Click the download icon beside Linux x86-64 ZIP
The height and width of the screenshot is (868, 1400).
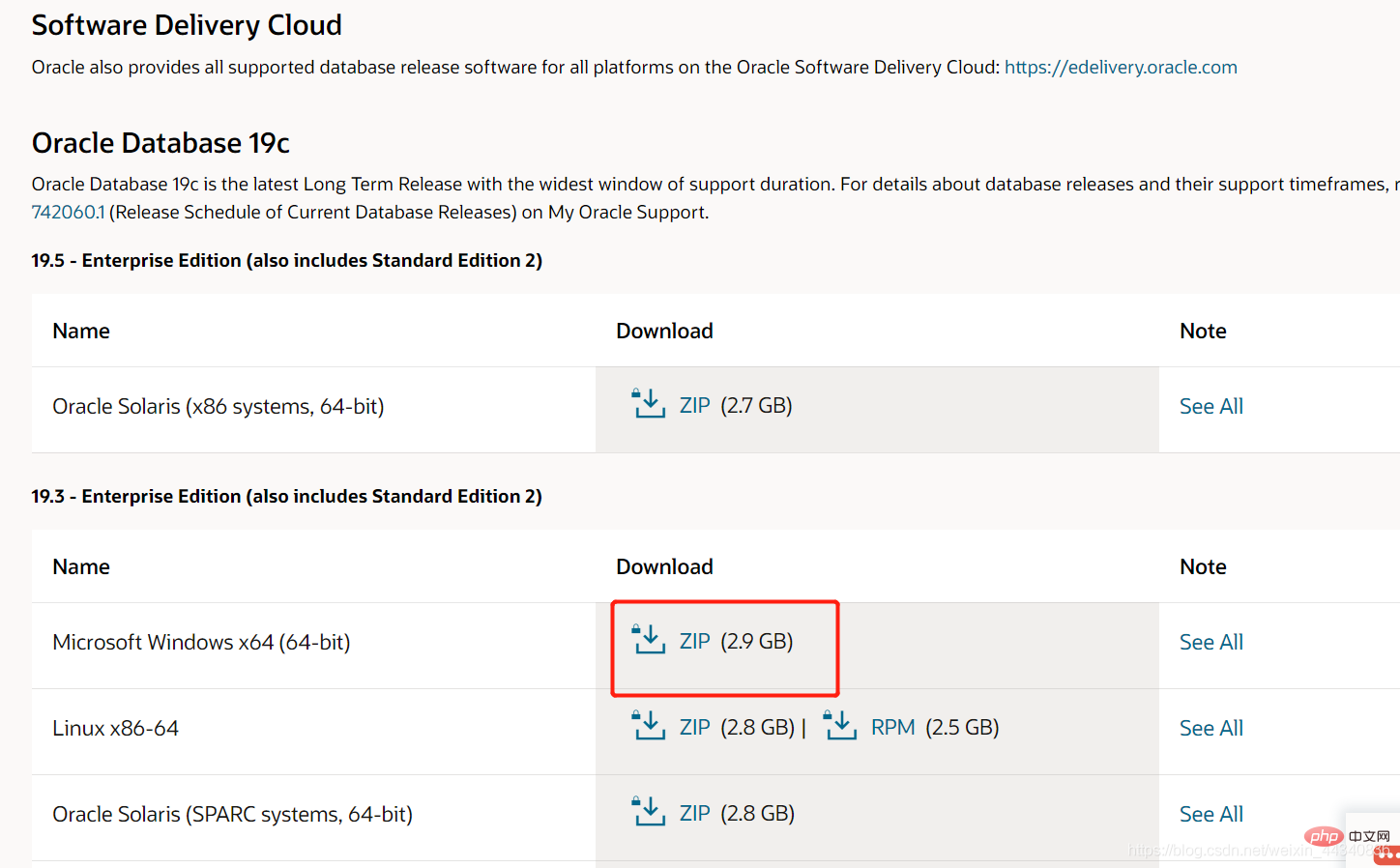(649, 725)
